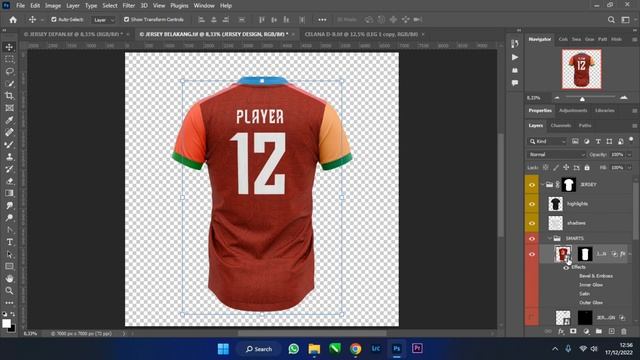This screenshot has width=640, height=360.
Task: Select the Gradient tool
Action: [9, 193]
